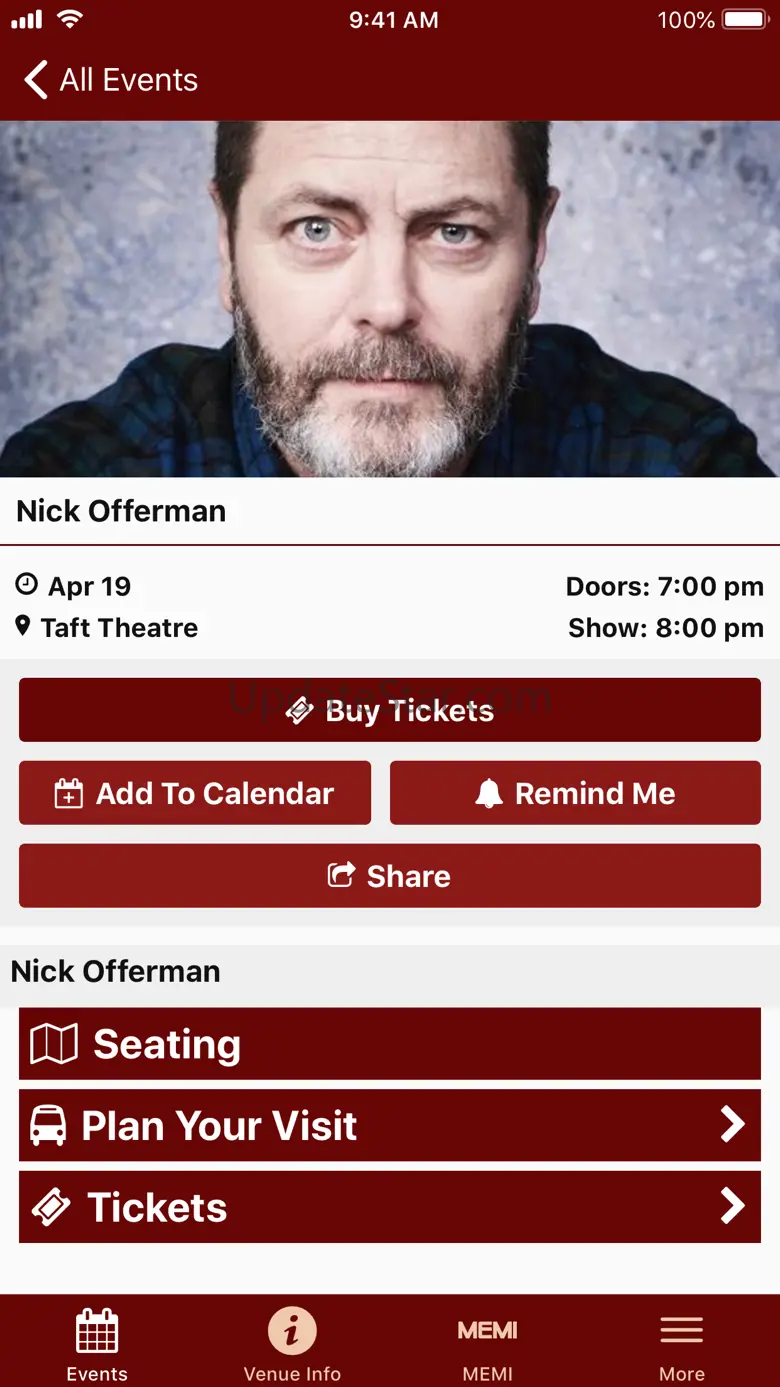Expand Plan Your Visit chevron
The width and height of the screenshot is (780, 1387).
point(732,1125)
